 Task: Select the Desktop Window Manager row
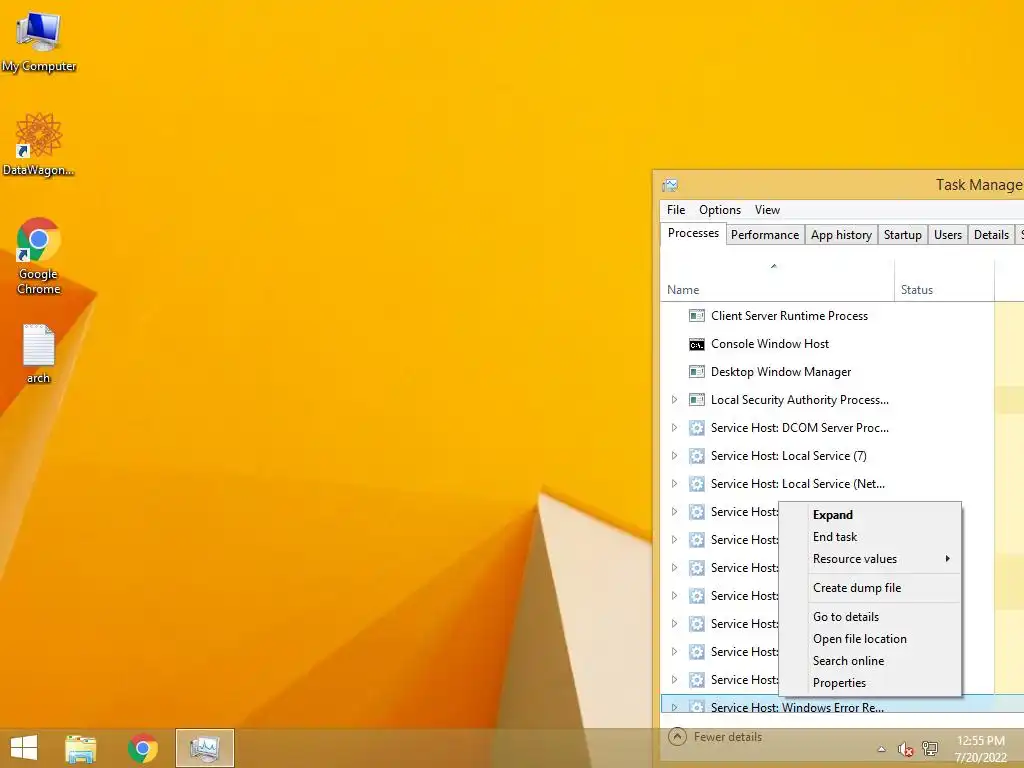point(842,372)
